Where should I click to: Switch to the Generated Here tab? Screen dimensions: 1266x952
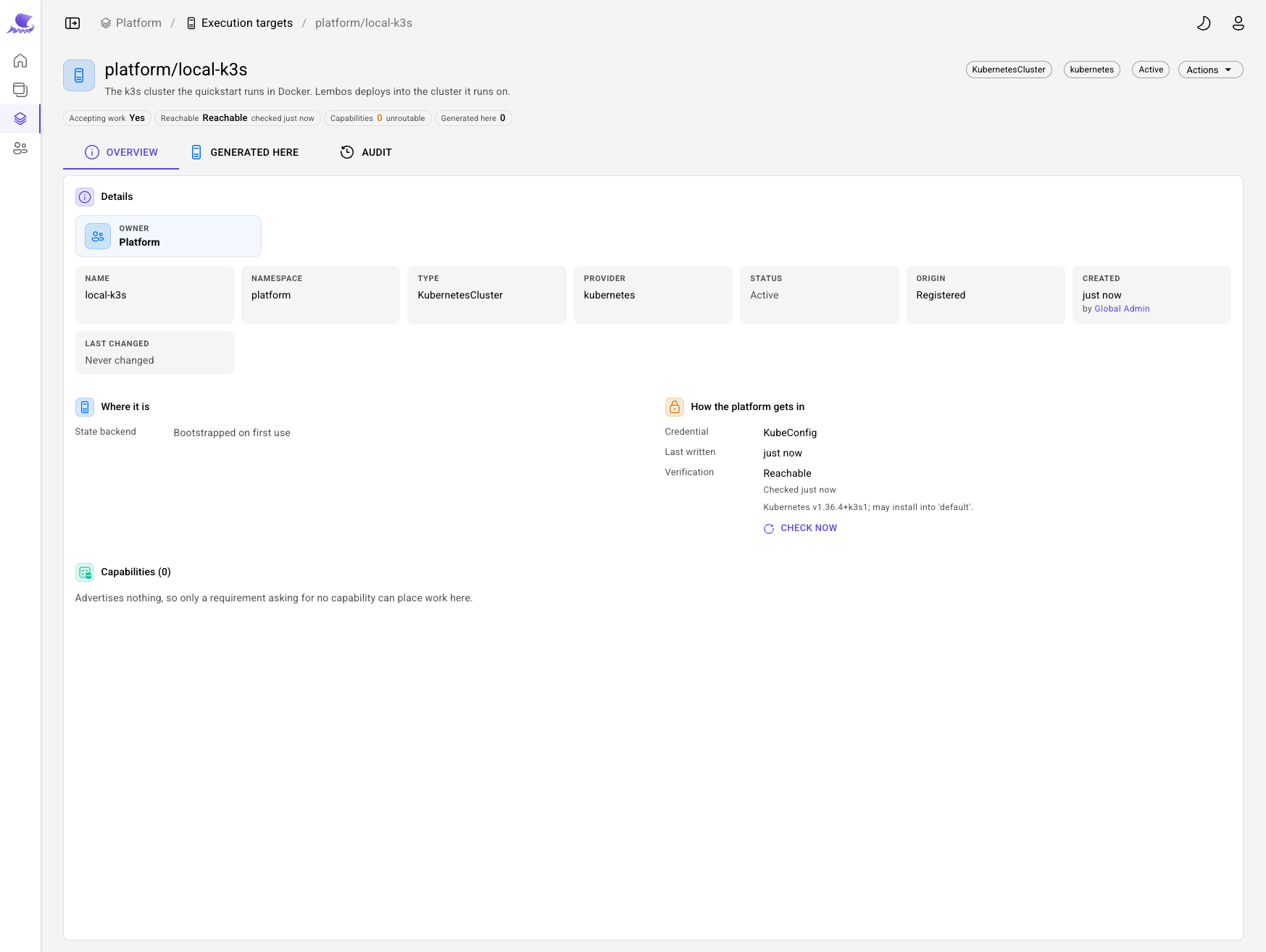[245, 152]
